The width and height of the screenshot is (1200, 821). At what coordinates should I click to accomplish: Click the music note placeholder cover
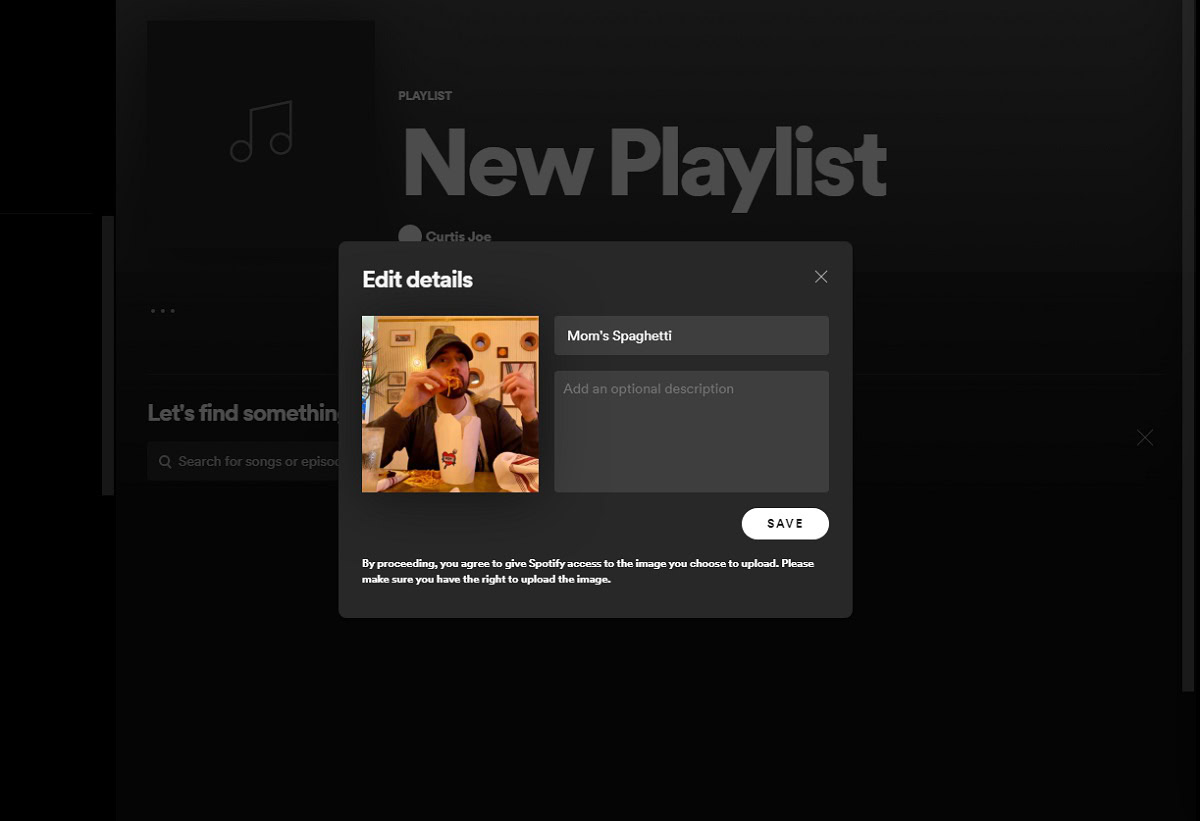261,132
